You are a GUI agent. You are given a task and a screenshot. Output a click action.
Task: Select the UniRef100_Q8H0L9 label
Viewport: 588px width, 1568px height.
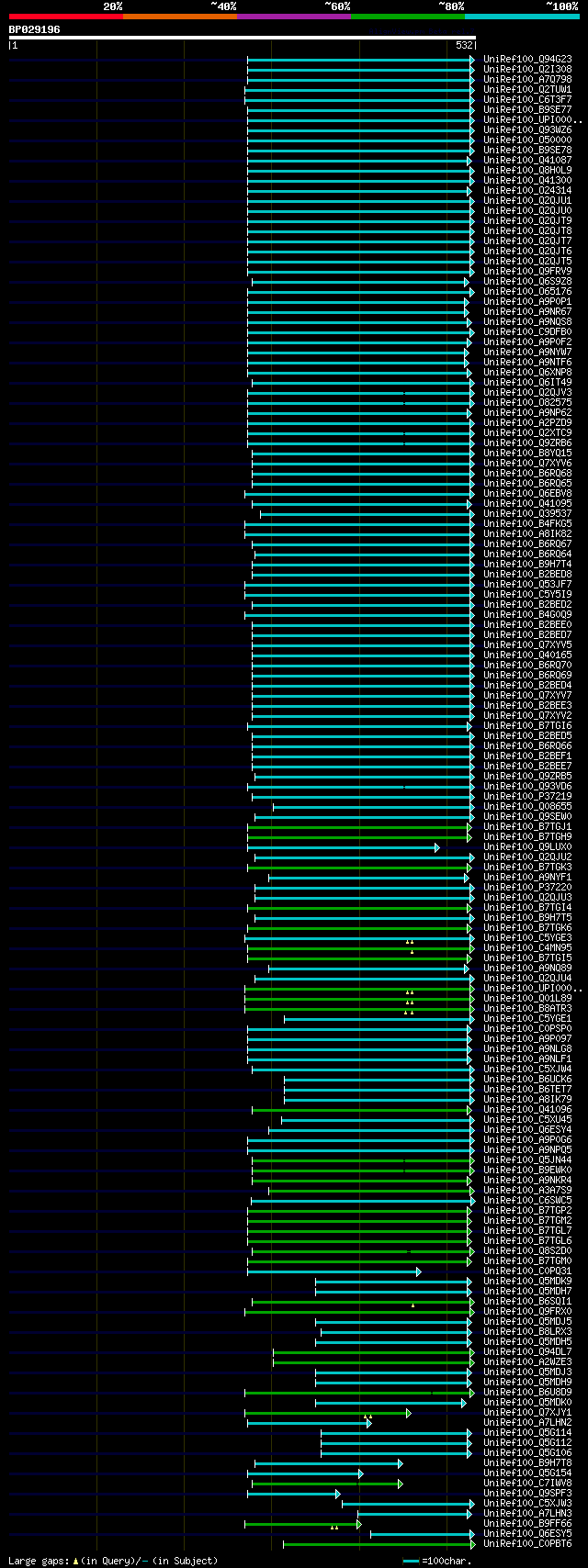pyautogui.click(x=527, y=170)
